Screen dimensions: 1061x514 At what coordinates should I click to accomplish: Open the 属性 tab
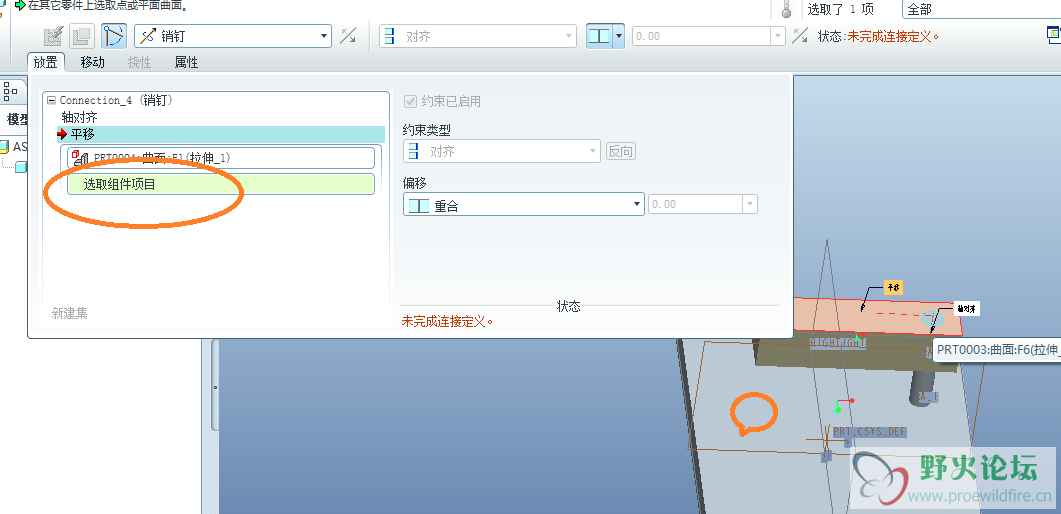point(186,62)
